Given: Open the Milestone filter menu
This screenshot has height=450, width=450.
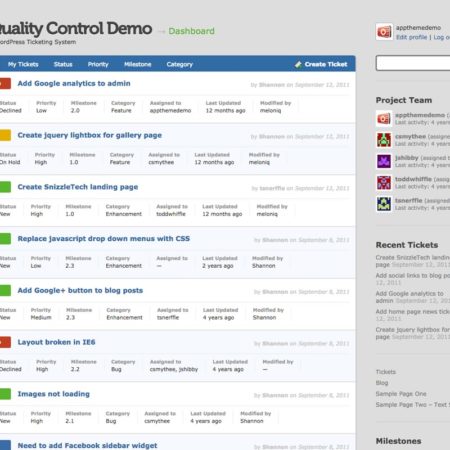Looking at the screenshot, I should (x=138, y=64).
